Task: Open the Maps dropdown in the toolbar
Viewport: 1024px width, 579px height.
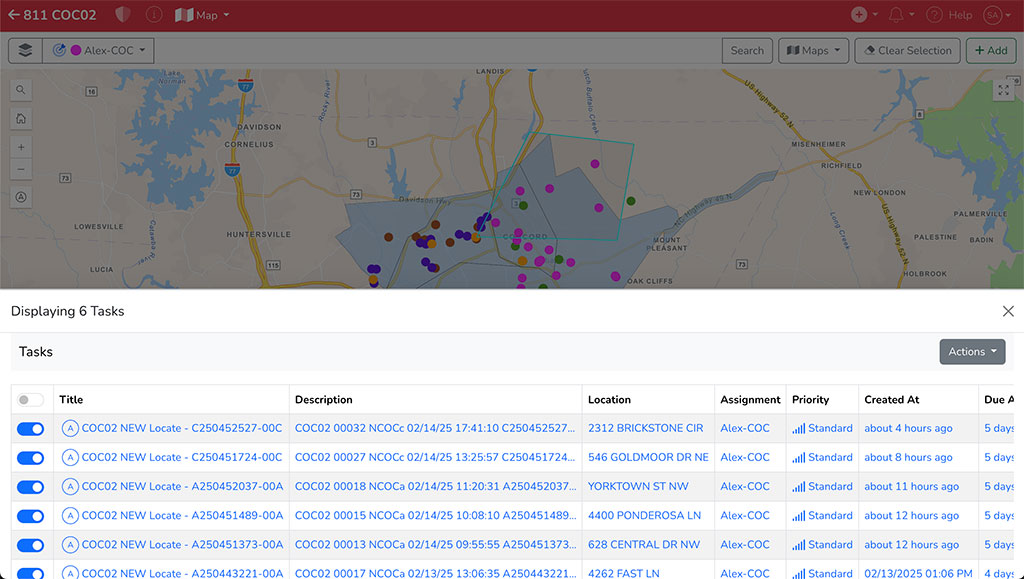Action: 813,50
